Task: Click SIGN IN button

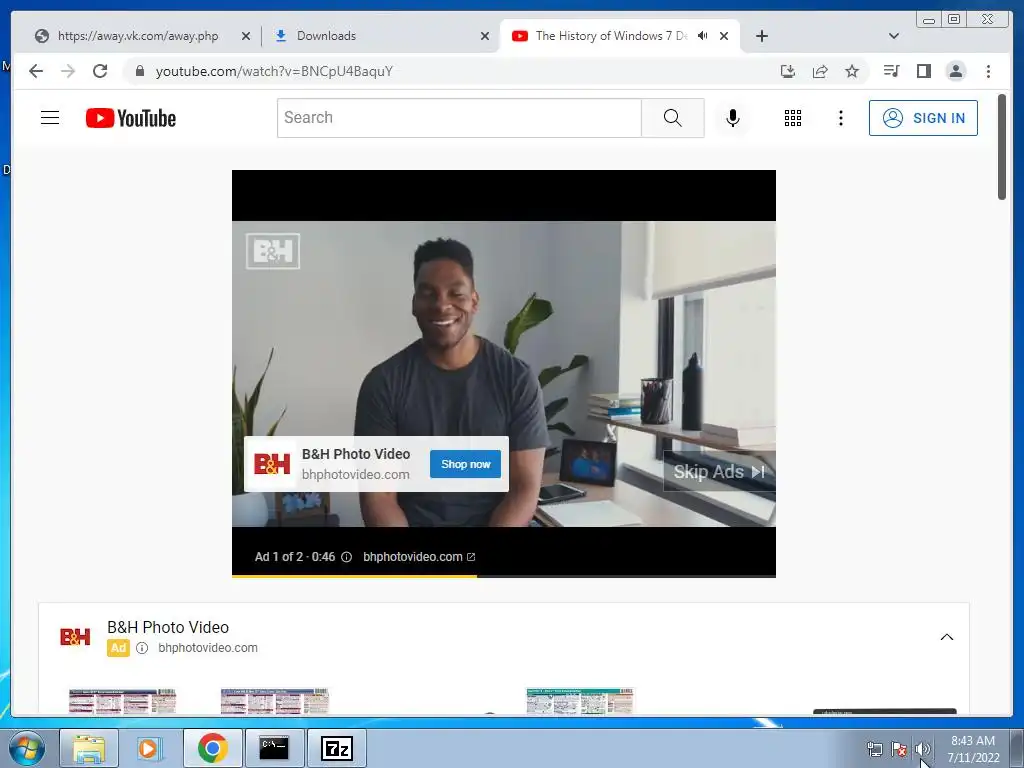Action: point(923,118)
